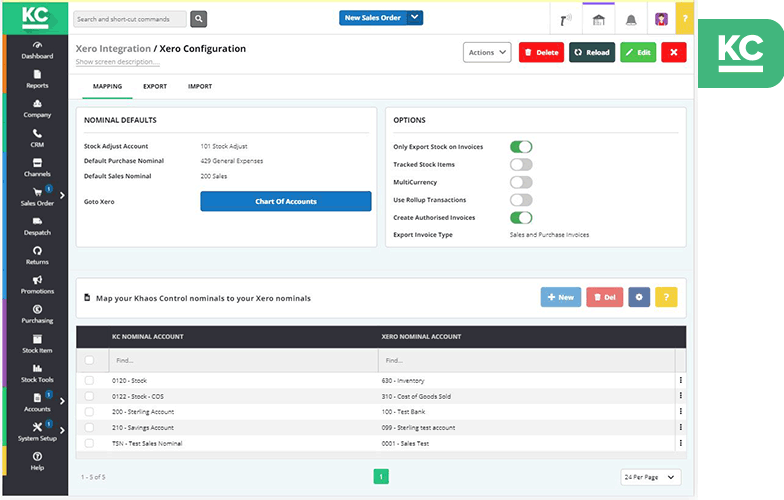Click the search magnifier button

pyautogui.click(x=198, y=19)
